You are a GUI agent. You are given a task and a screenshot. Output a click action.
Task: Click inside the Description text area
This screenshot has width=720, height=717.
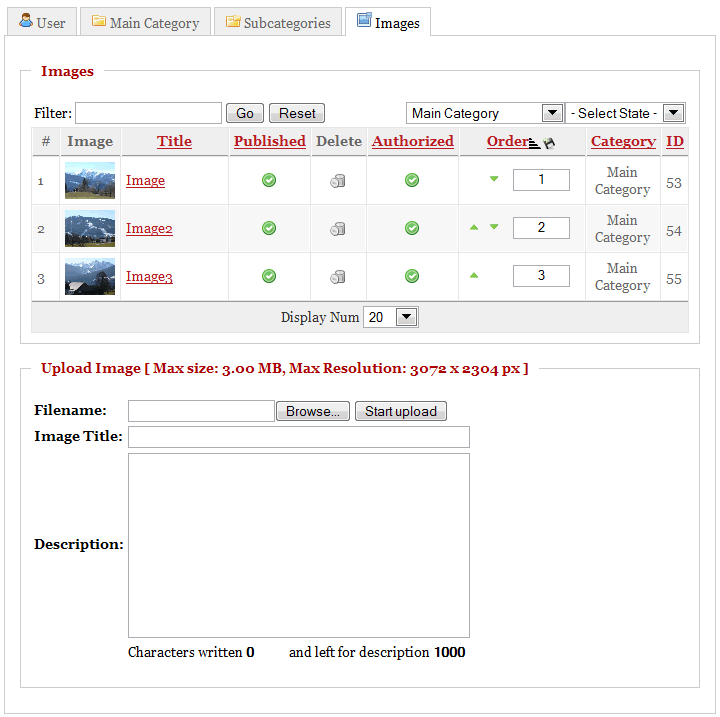point(299,546)
